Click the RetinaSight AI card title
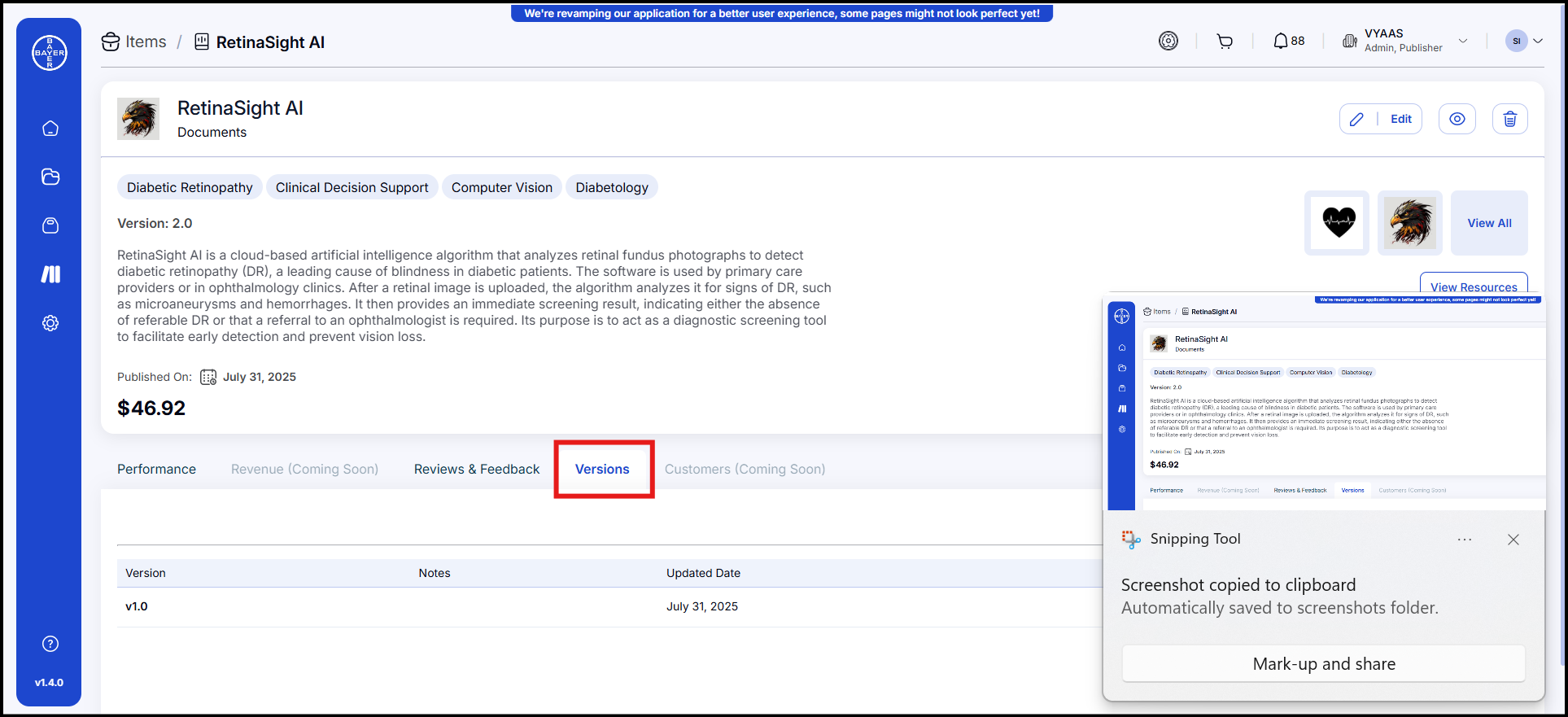This screenshot has width=1568, height=717. 240,108
